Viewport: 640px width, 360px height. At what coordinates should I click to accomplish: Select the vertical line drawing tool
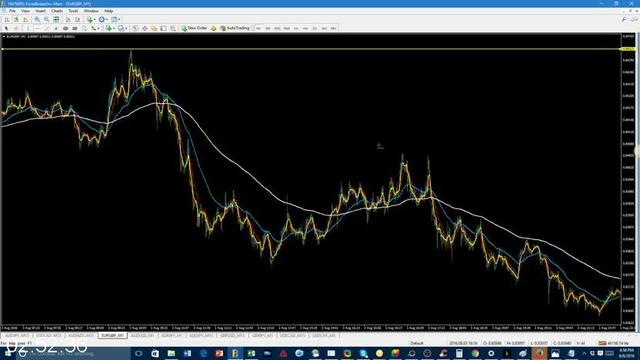(28, 28)
